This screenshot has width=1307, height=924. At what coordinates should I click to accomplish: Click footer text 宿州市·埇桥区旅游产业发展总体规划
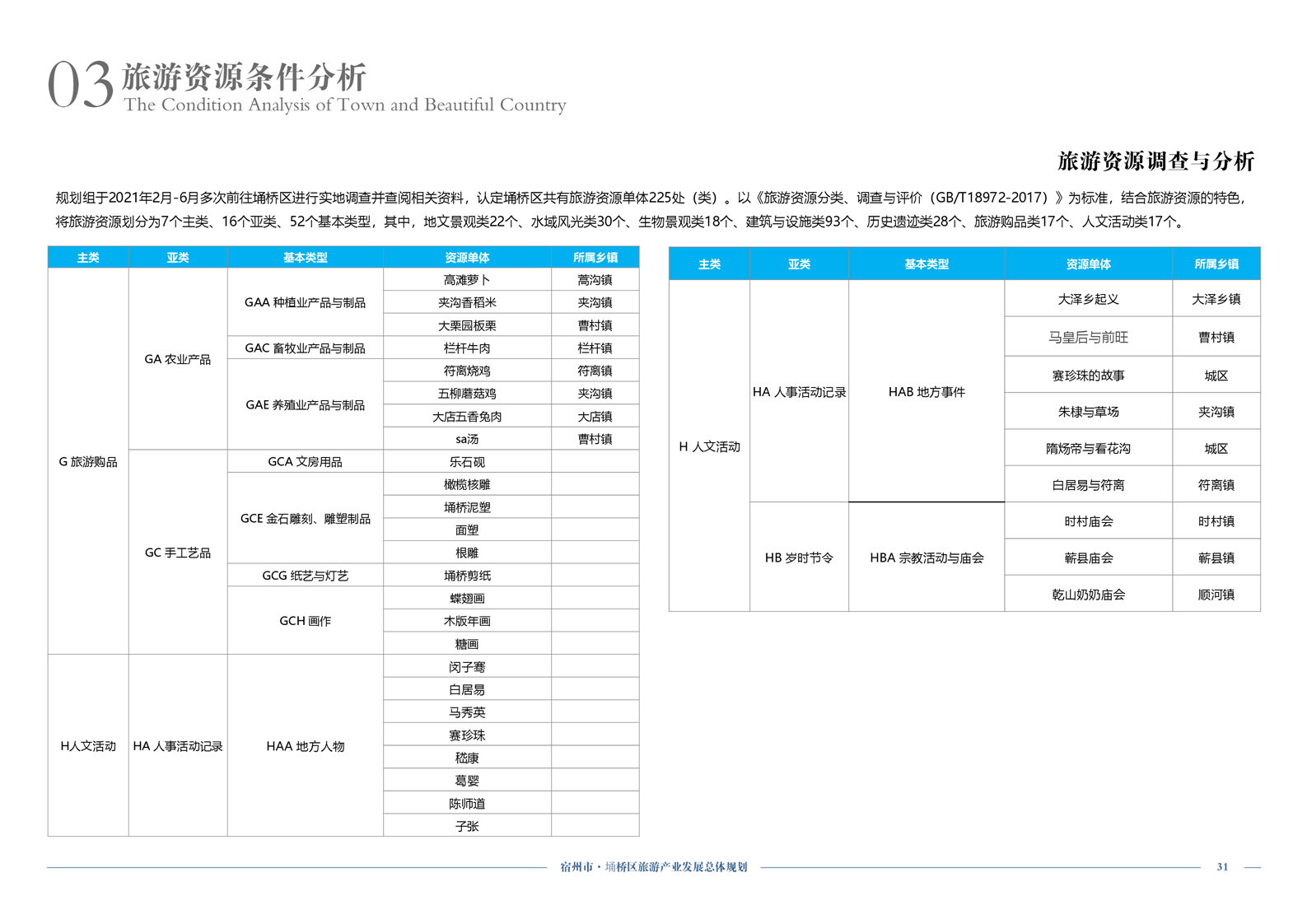click(x=654, y=866)
